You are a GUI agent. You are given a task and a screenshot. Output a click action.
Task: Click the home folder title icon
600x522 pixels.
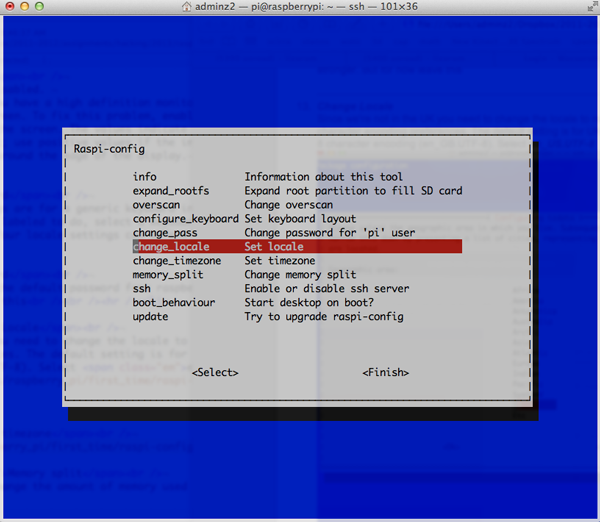(186, 7)
